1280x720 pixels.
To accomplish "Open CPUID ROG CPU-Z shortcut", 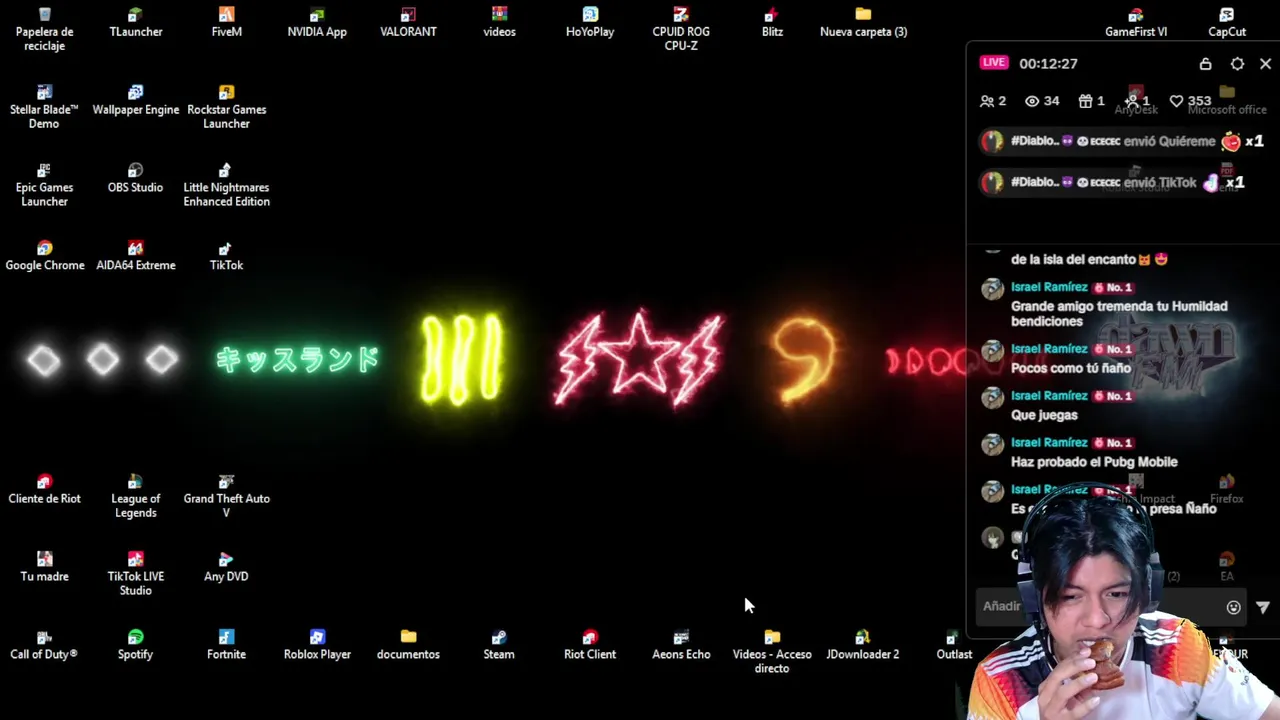I will [x=681, y=29].
